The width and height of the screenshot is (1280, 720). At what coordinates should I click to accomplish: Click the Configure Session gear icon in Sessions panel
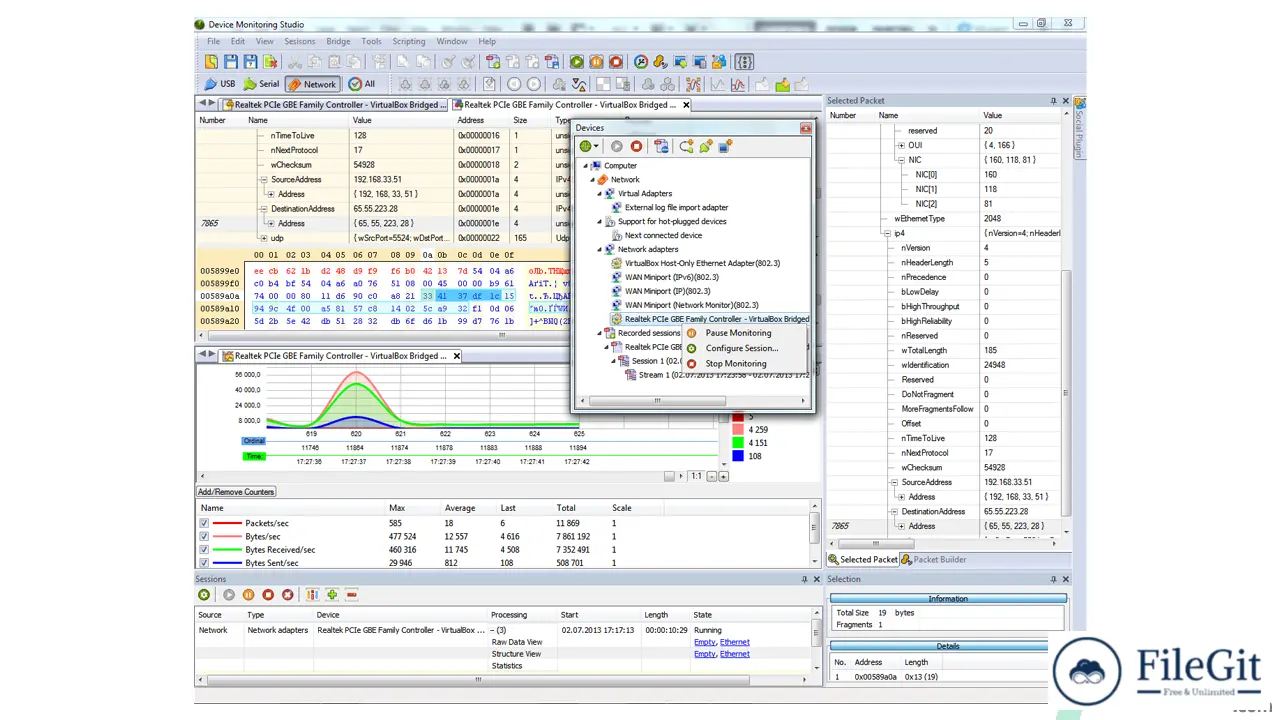pyautogui.click(x=204, y=595)
